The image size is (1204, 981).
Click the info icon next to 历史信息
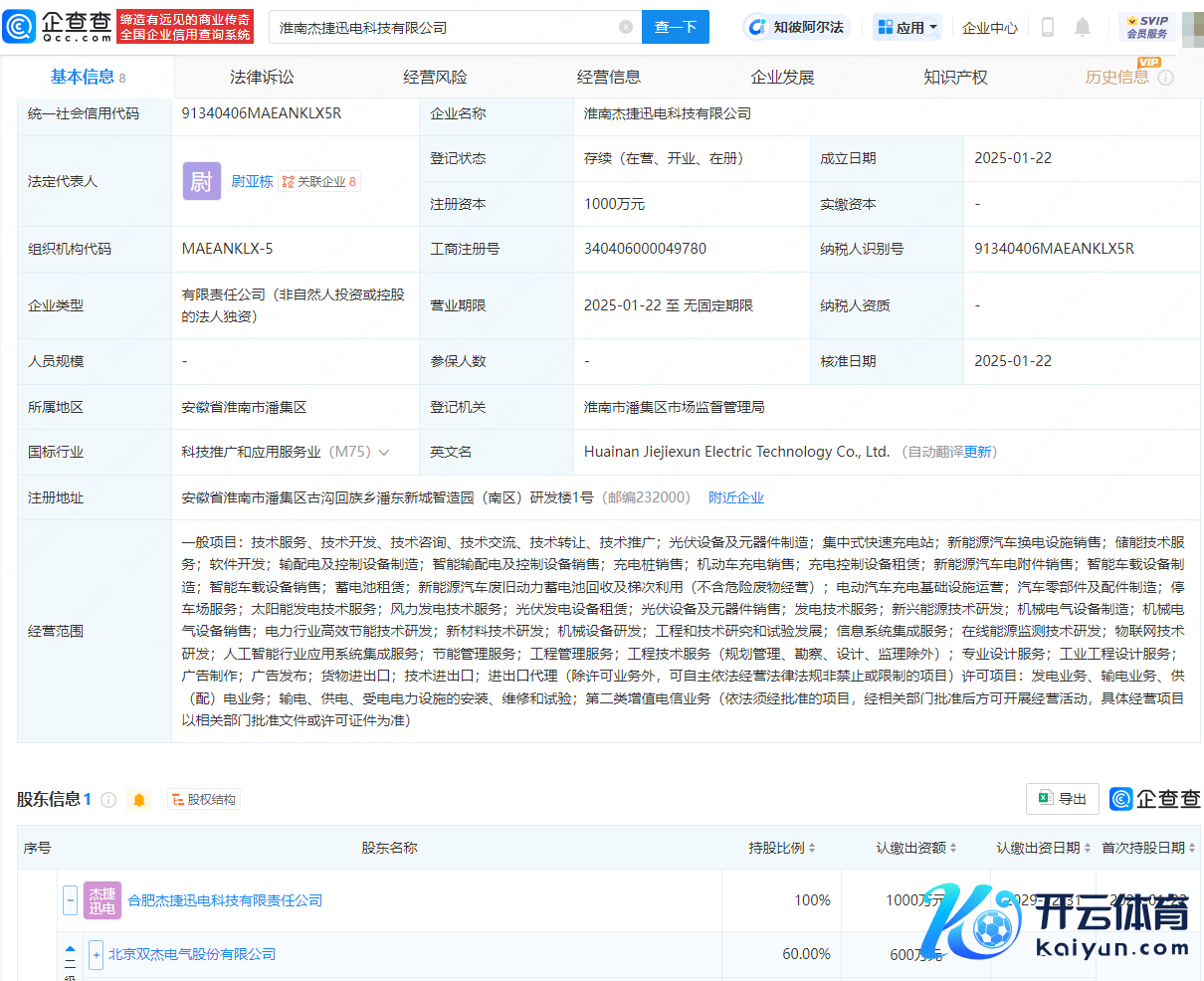point(1166,78)
